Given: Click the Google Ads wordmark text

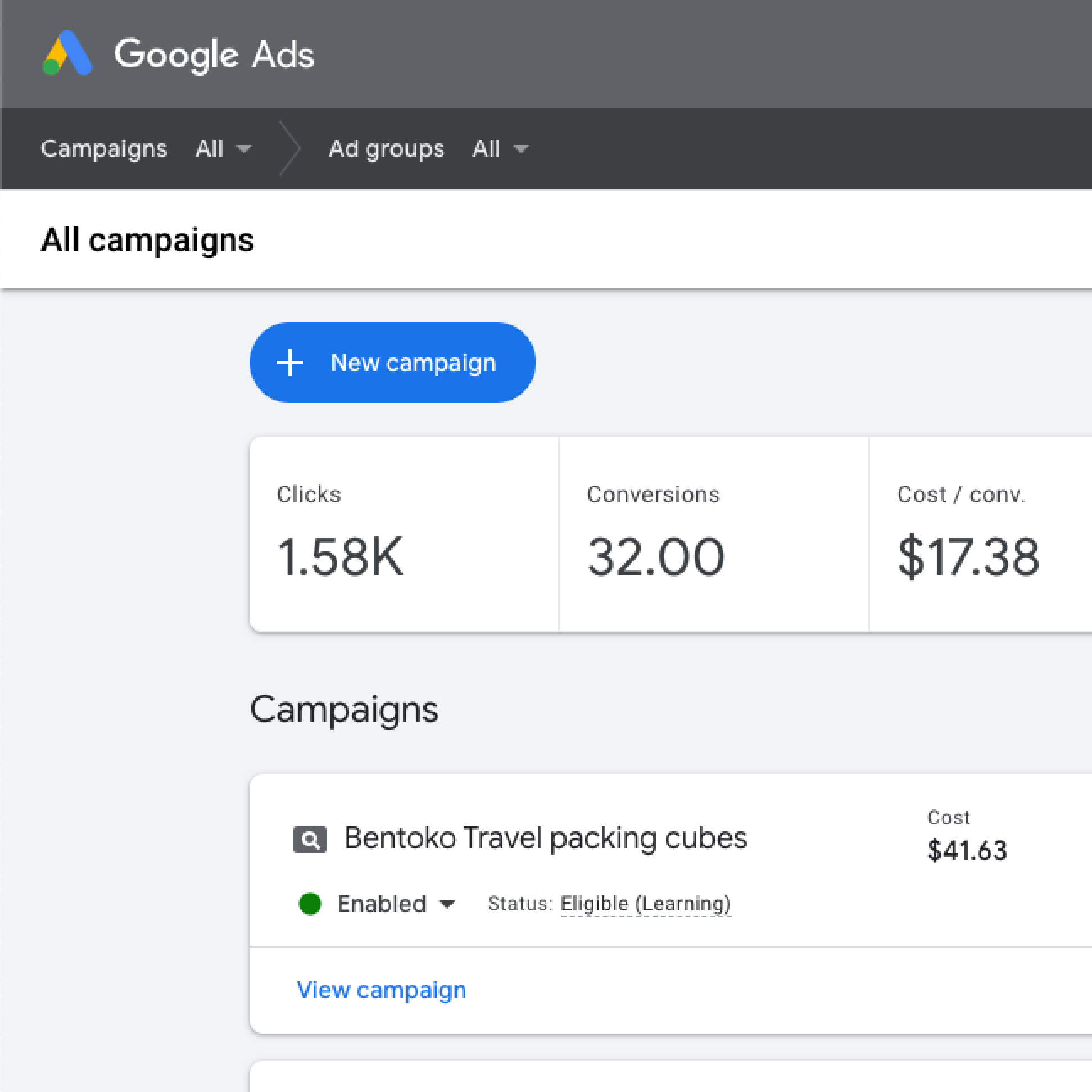Looking at the screenshot, I should [214, 55].
